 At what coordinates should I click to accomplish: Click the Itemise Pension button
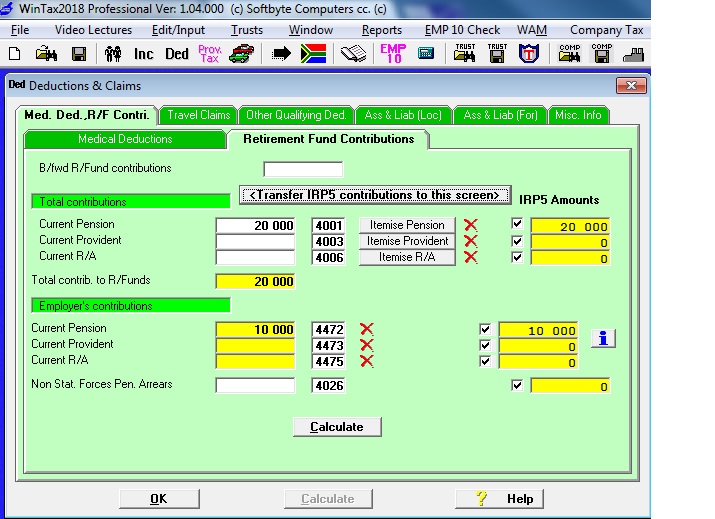pos(407,225)
